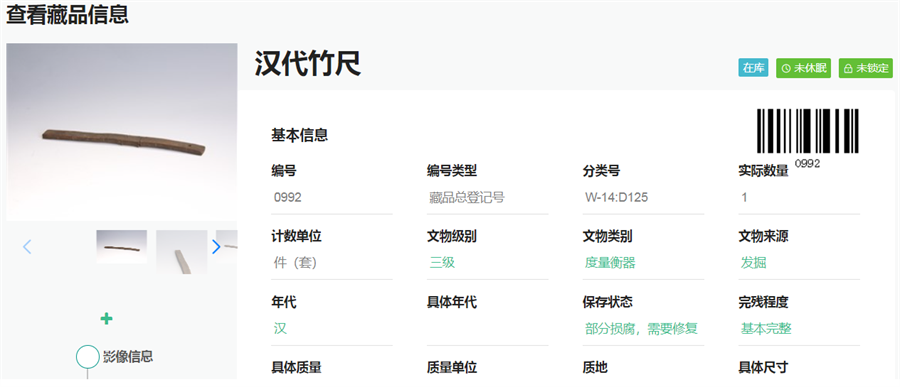Click the 查看藏品信息 page title

[67, 14]
